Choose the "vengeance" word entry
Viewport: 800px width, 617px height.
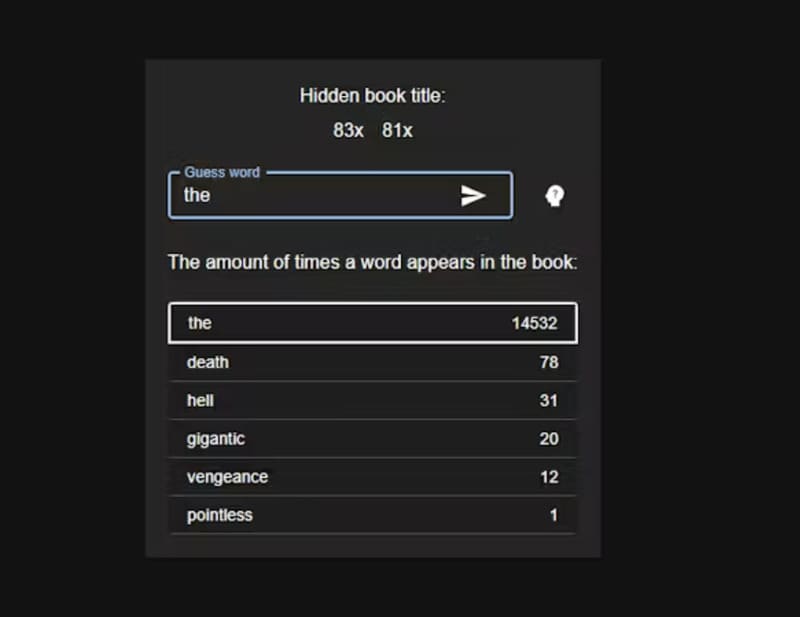click(x=227, y=477)
